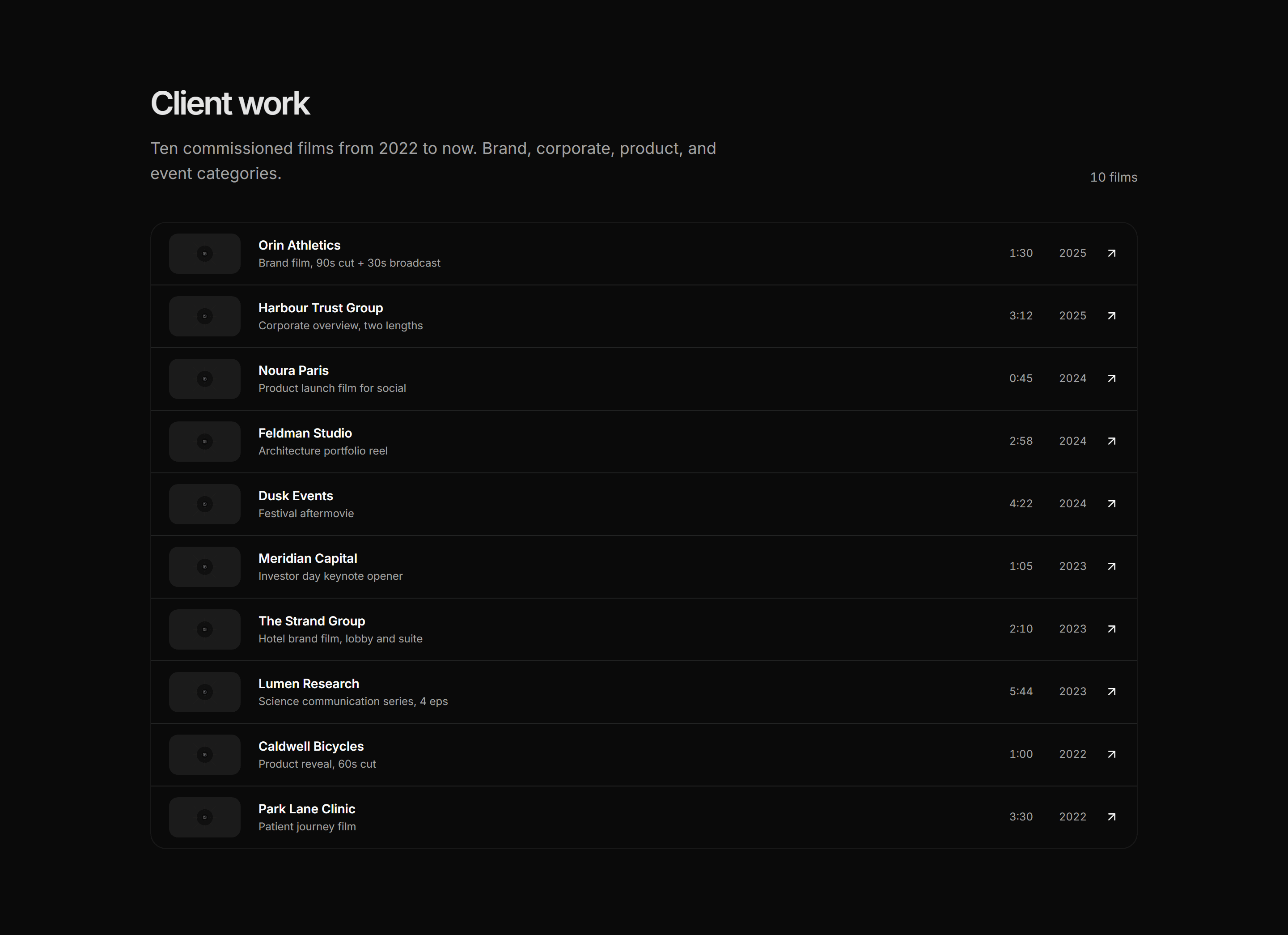Image resolution: width=1288 pixels, height=935 pixels.
Task: Click 'Product launch film for social' description
Action: pos(332,388)
